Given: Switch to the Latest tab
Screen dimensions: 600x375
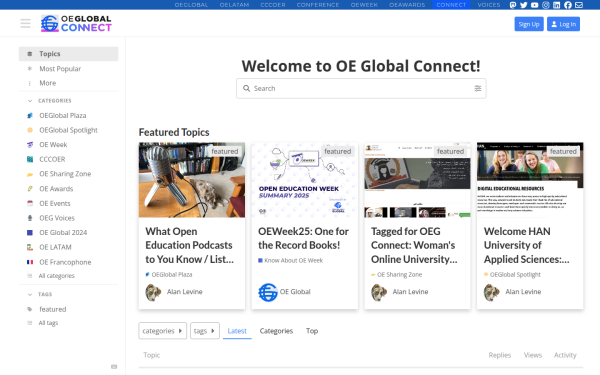Looking at the screenshot, I should click(237, 331).
